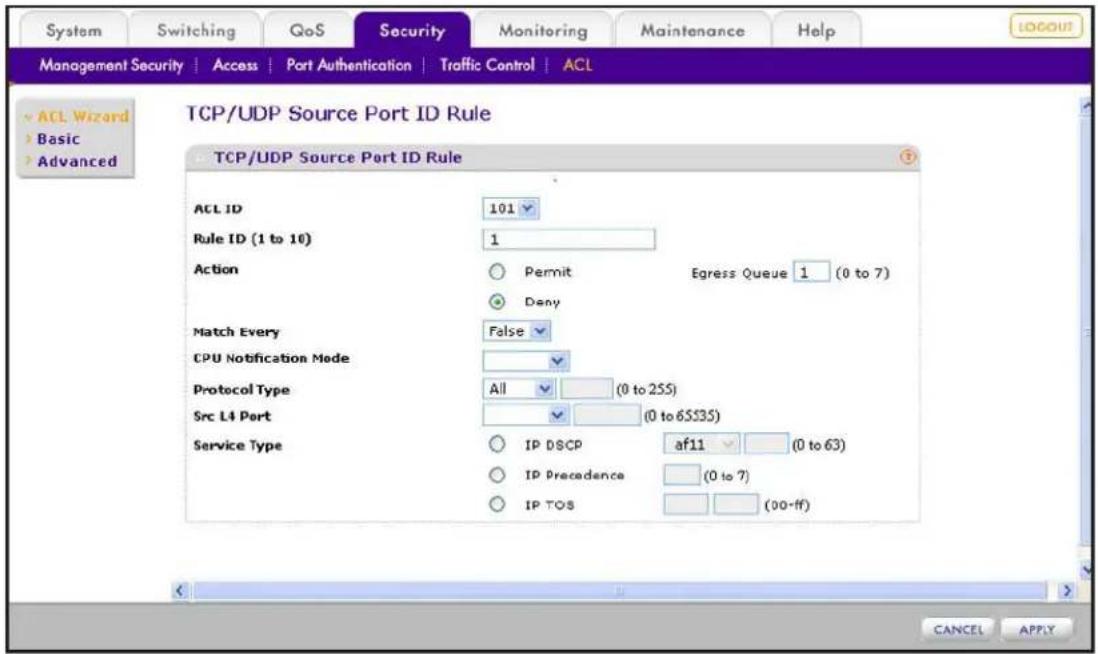Click the Src L4 Port number field
Viewport: 1098px width, 654px height.
(607, 415)
